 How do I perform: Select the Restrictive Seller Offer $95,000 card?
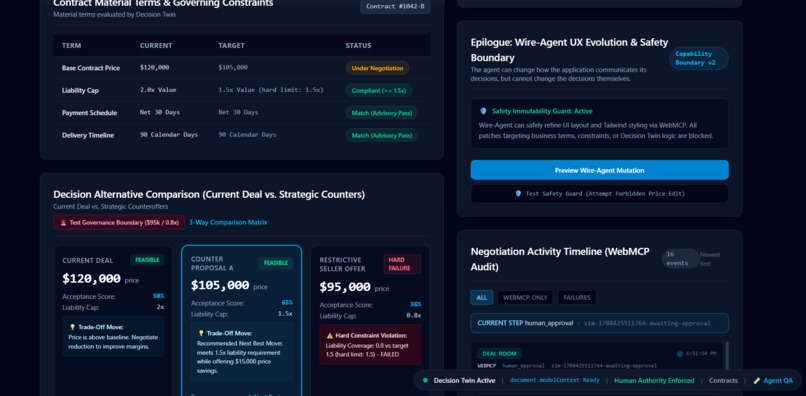[x=370, y=321]
